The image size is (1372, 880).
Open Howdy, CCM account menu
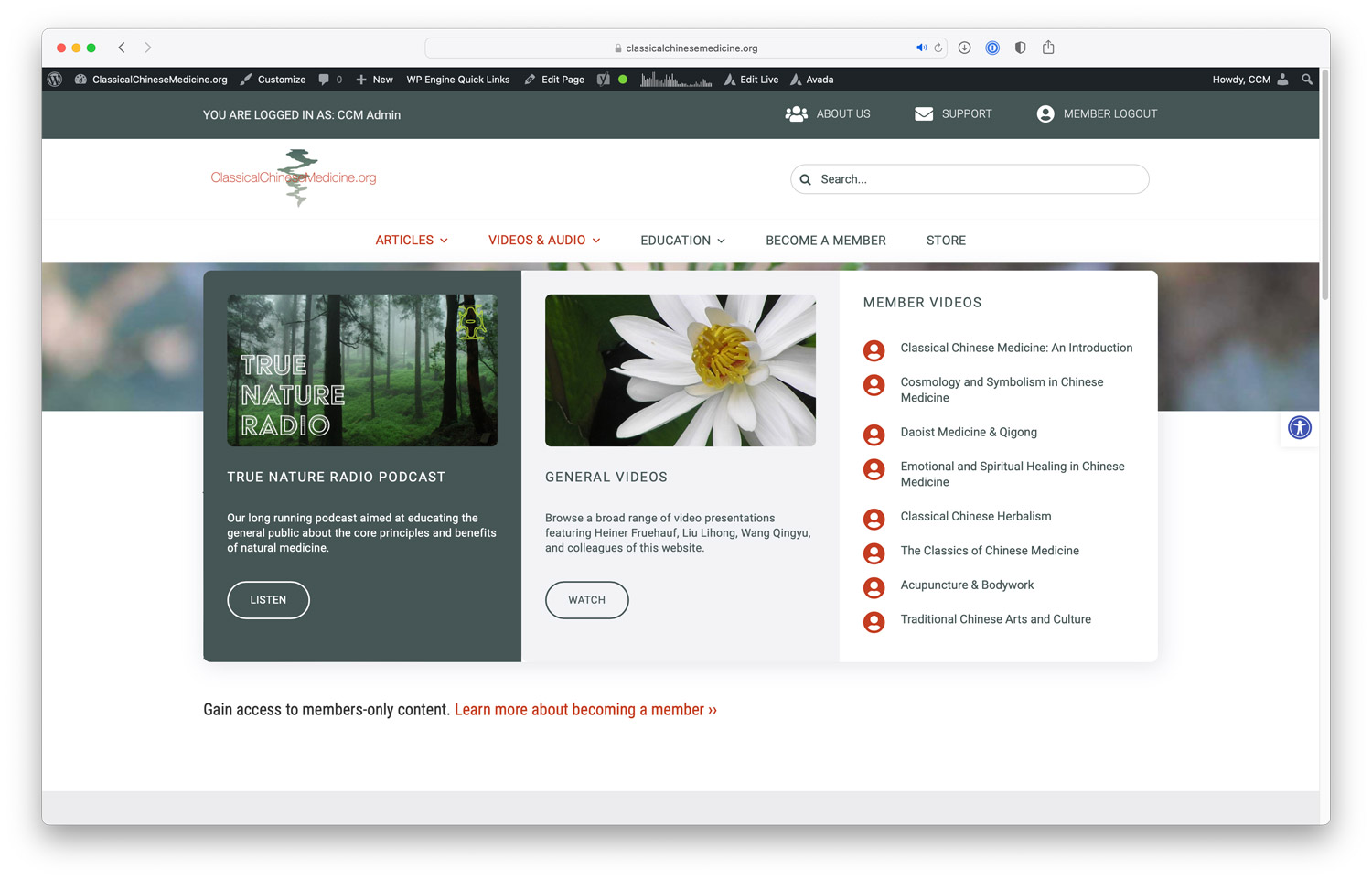(x=1250, y=80)
